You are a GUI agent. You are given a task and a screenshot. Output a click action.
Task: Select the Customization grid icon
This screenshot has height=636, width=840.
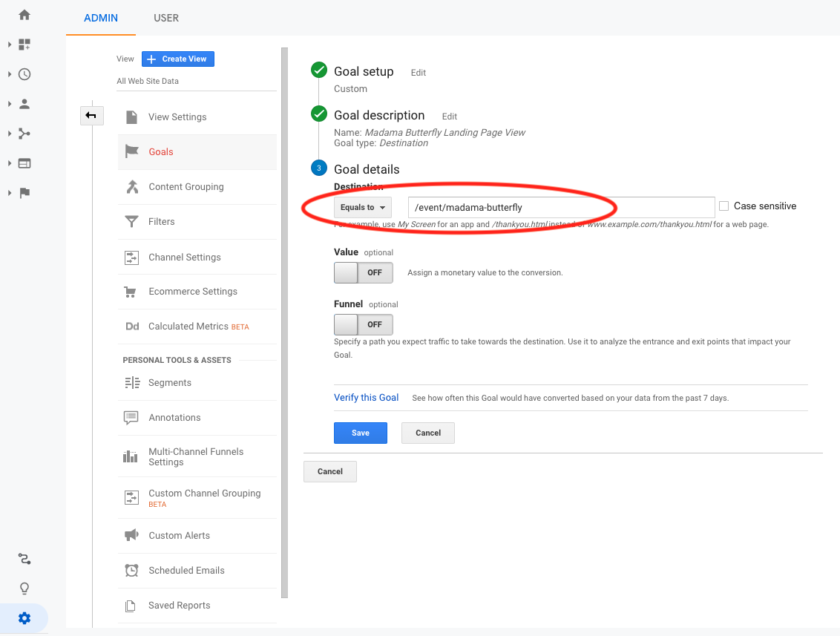26,45
